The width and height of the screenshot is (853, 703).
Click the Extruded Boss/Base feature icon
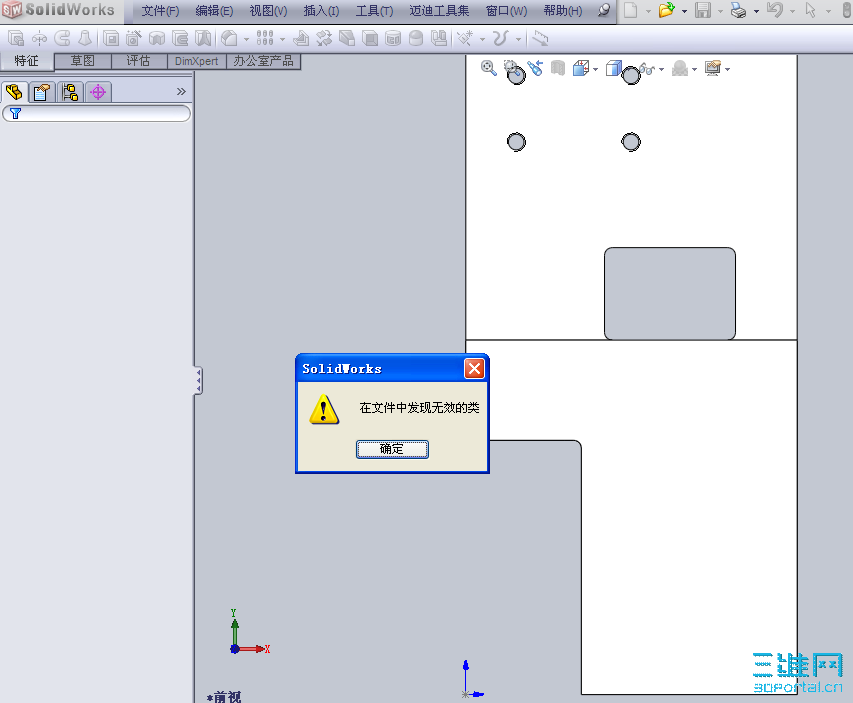pos(16,38)
